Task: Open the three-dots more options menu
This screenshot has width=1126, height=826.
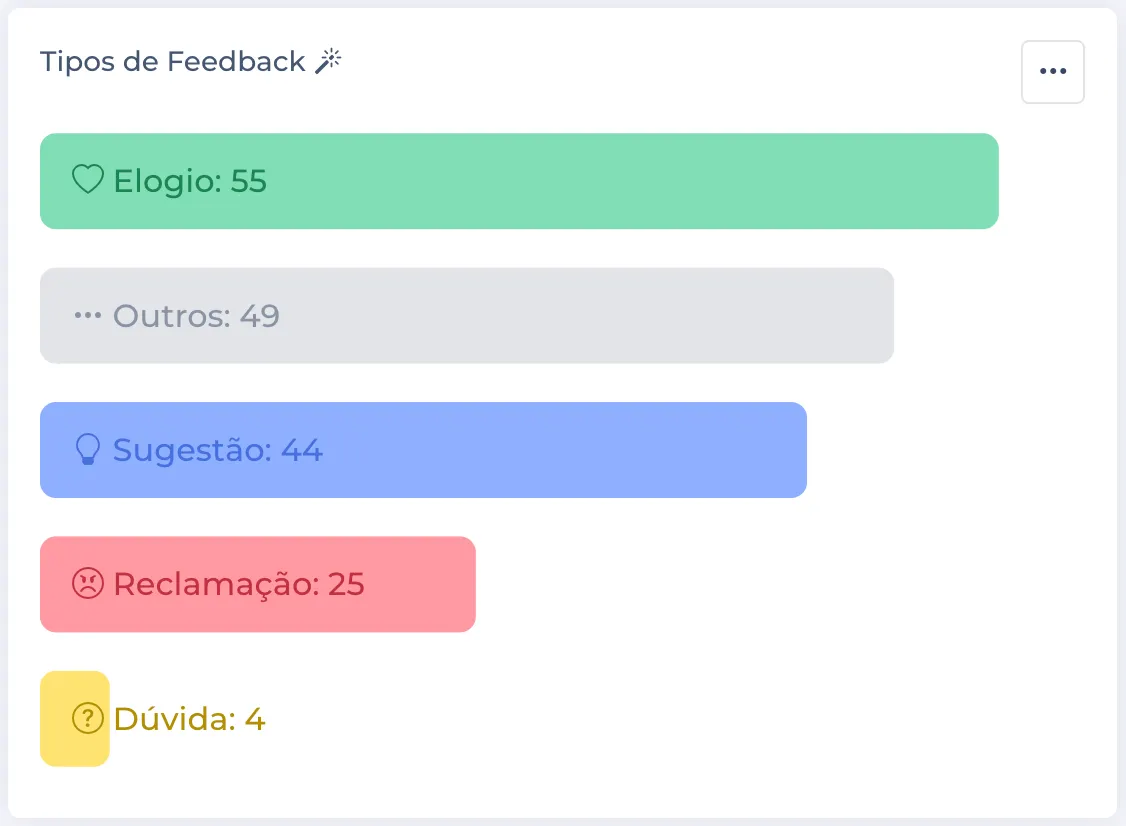Action: point(1052,72)
